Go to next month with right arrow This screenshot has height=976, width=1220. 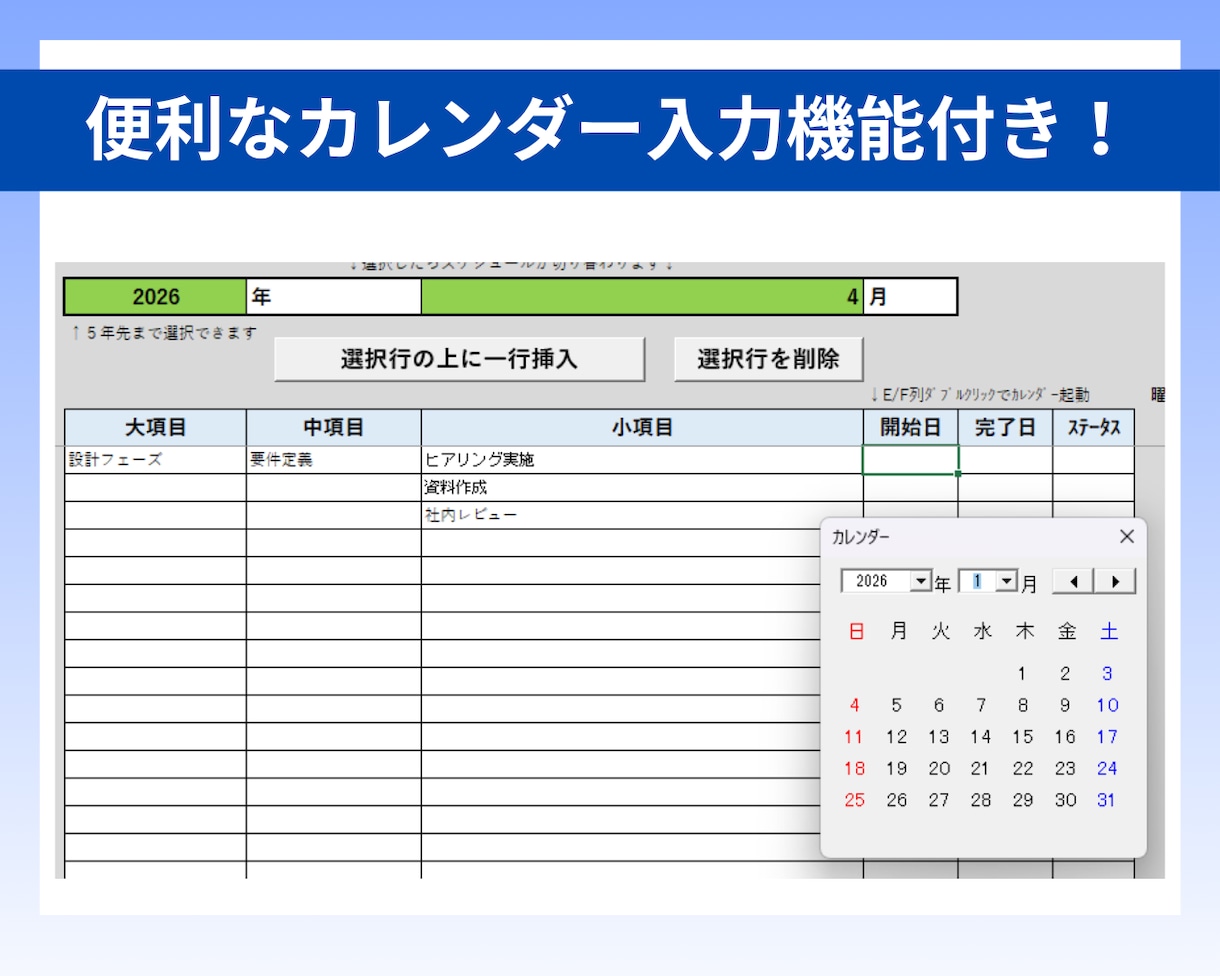point(1115,581)
